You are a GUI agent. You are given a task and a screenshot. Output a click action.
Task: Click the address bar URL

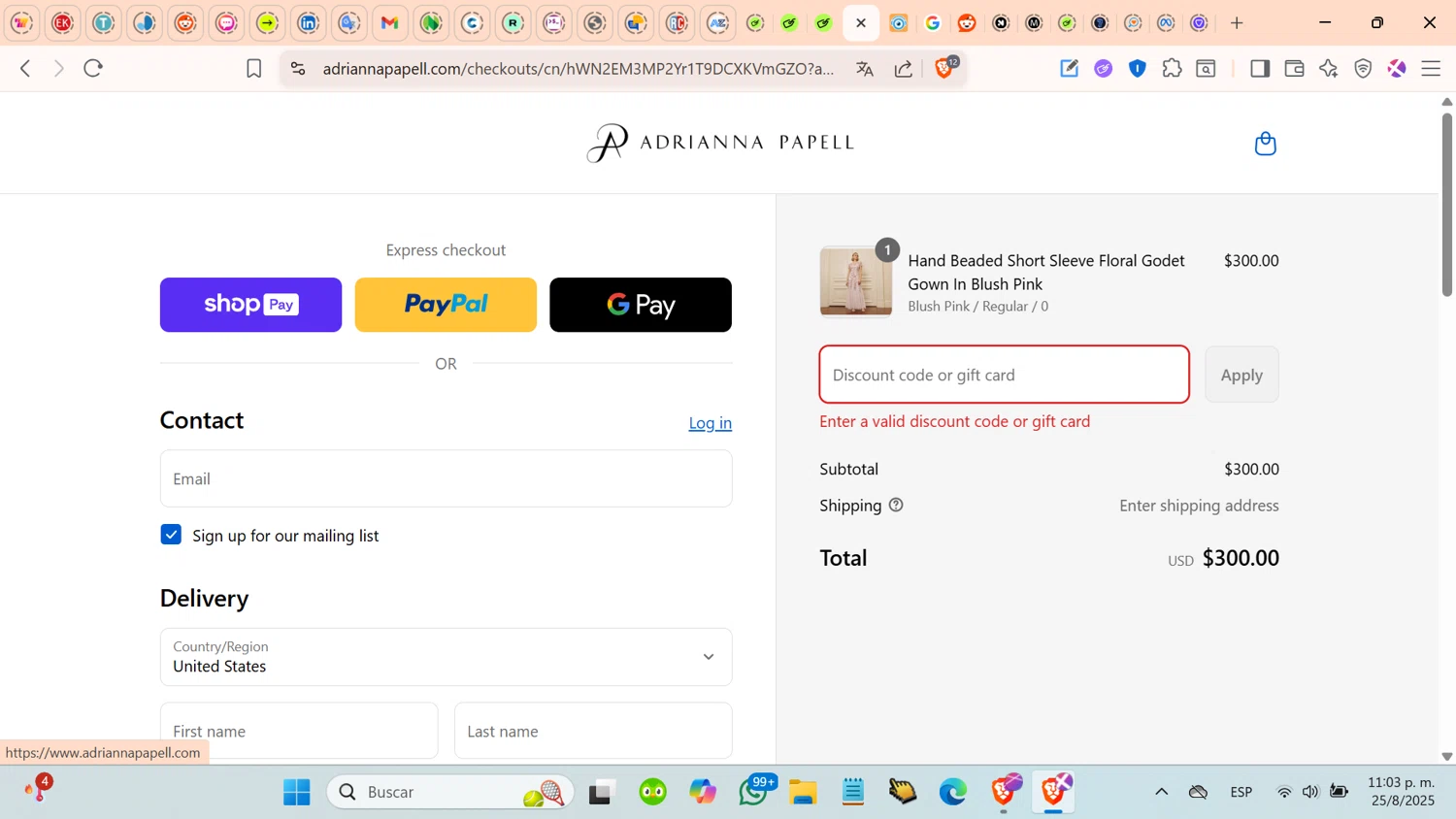point(579,69)
